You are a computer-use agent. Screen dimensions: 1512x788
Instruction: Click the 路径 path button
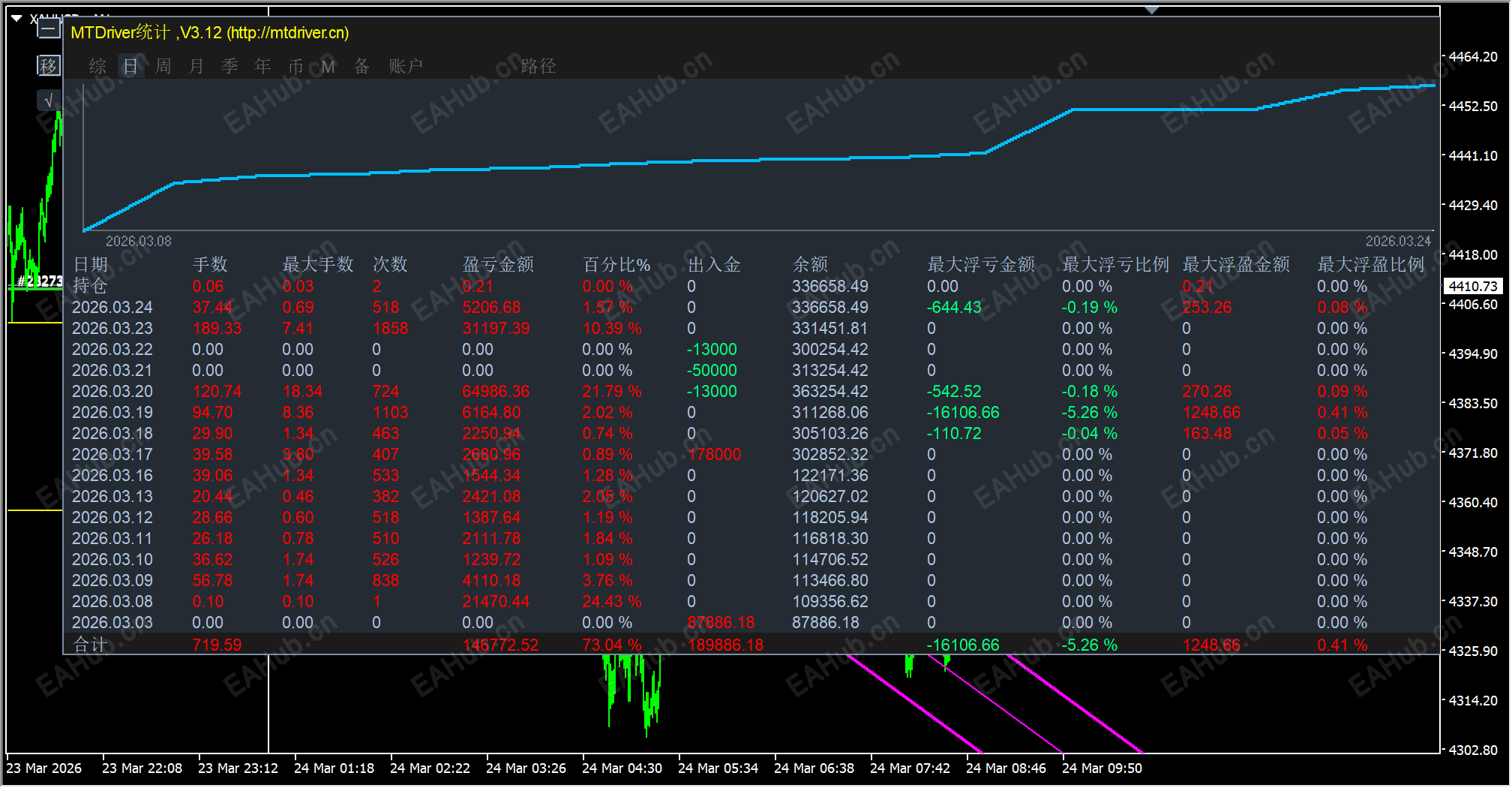point(538,66)
